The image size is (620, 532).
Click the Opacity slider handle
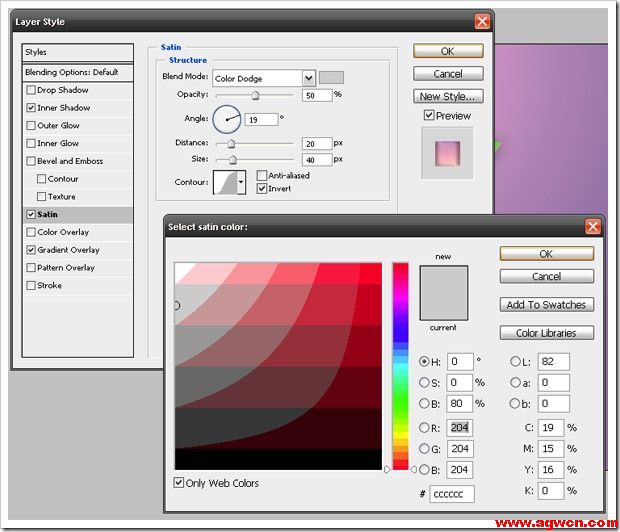point(256,95)
